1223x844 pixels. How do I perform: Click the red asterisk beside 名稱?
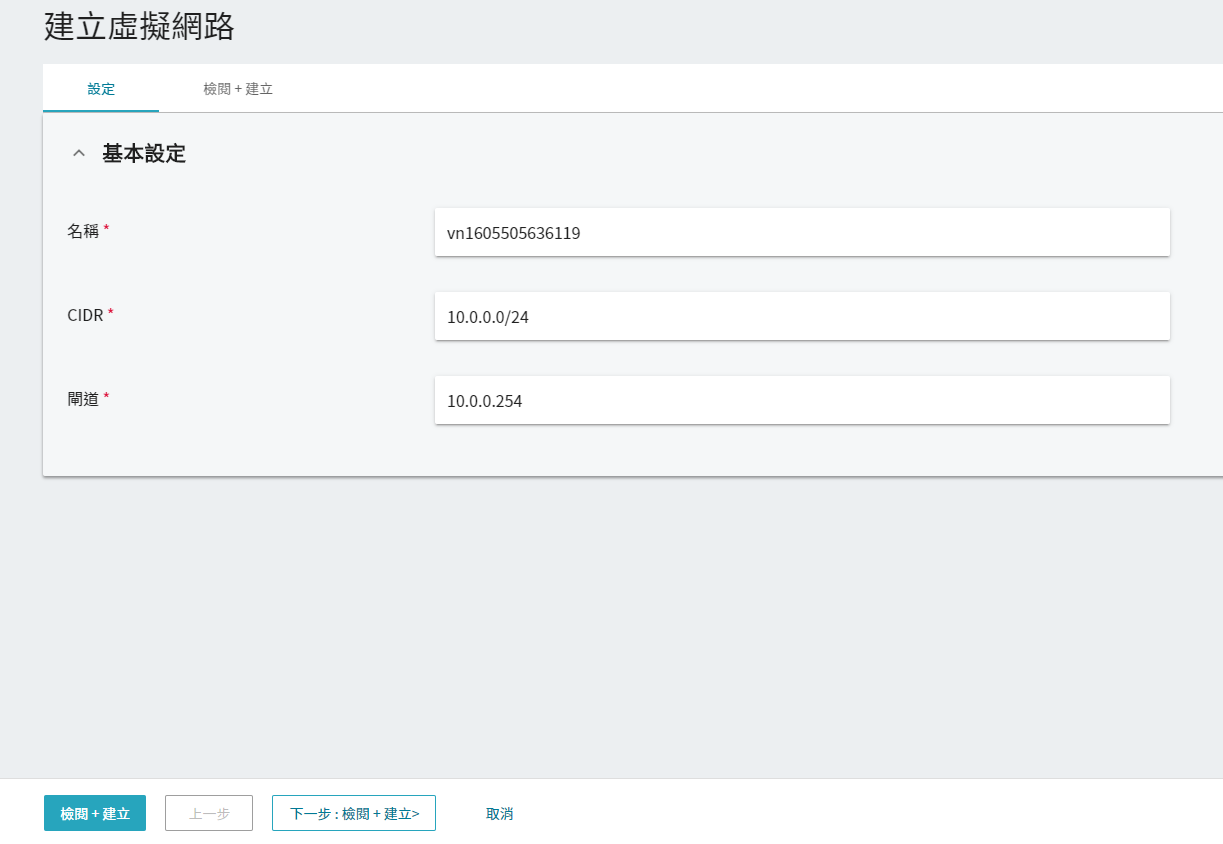pyautogui.click(x=106, y=229)
